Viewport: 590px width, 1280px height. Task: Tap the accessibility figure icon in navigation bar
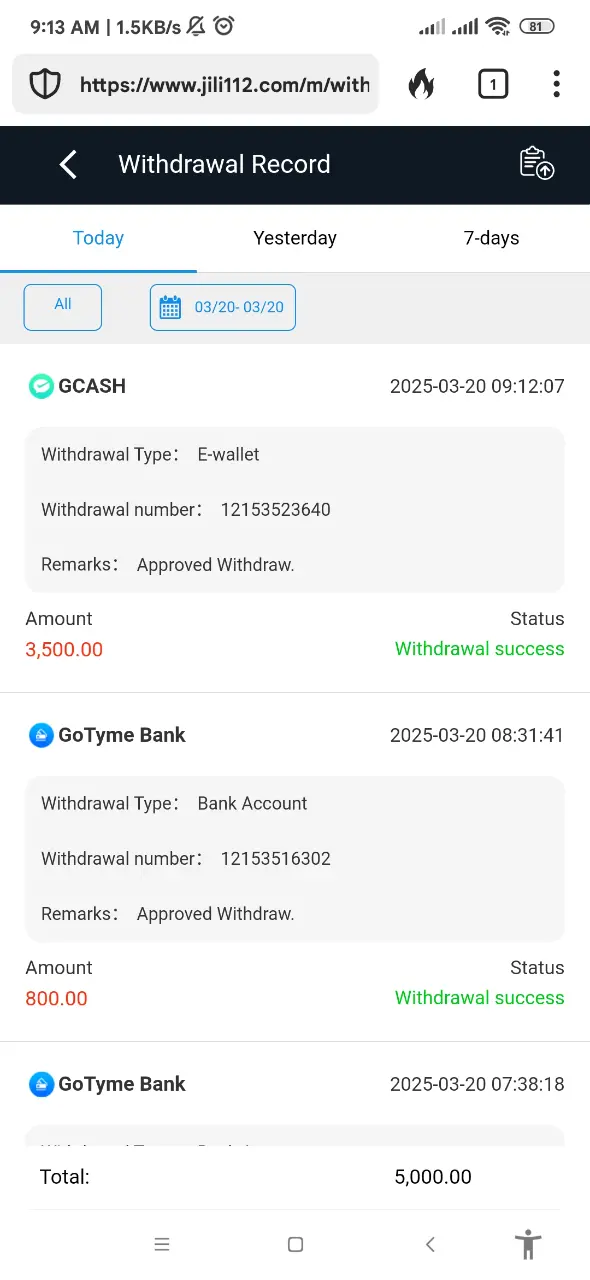(528, 1244)
